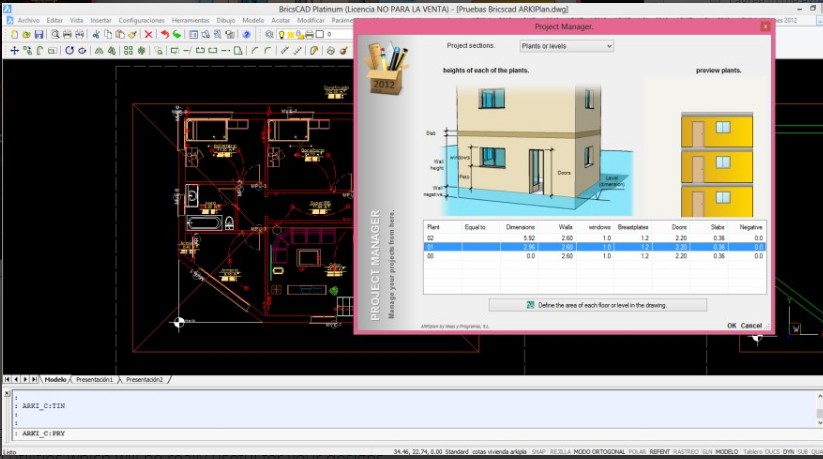Open the Configuraciones menu

141,20
